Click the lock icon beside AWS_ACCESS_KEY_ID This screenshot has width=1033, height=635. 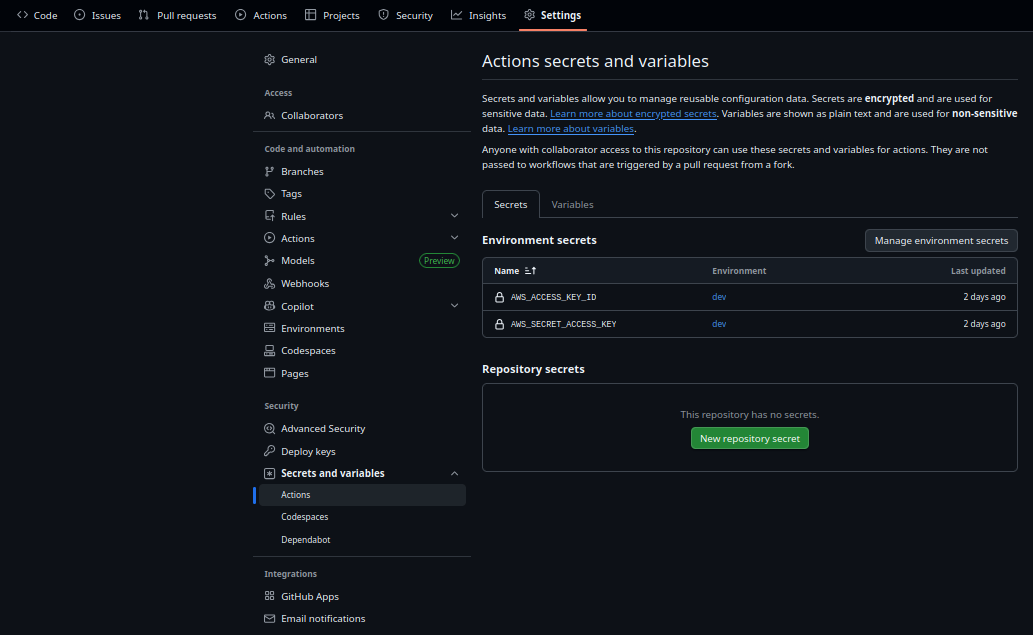point(499,297)
